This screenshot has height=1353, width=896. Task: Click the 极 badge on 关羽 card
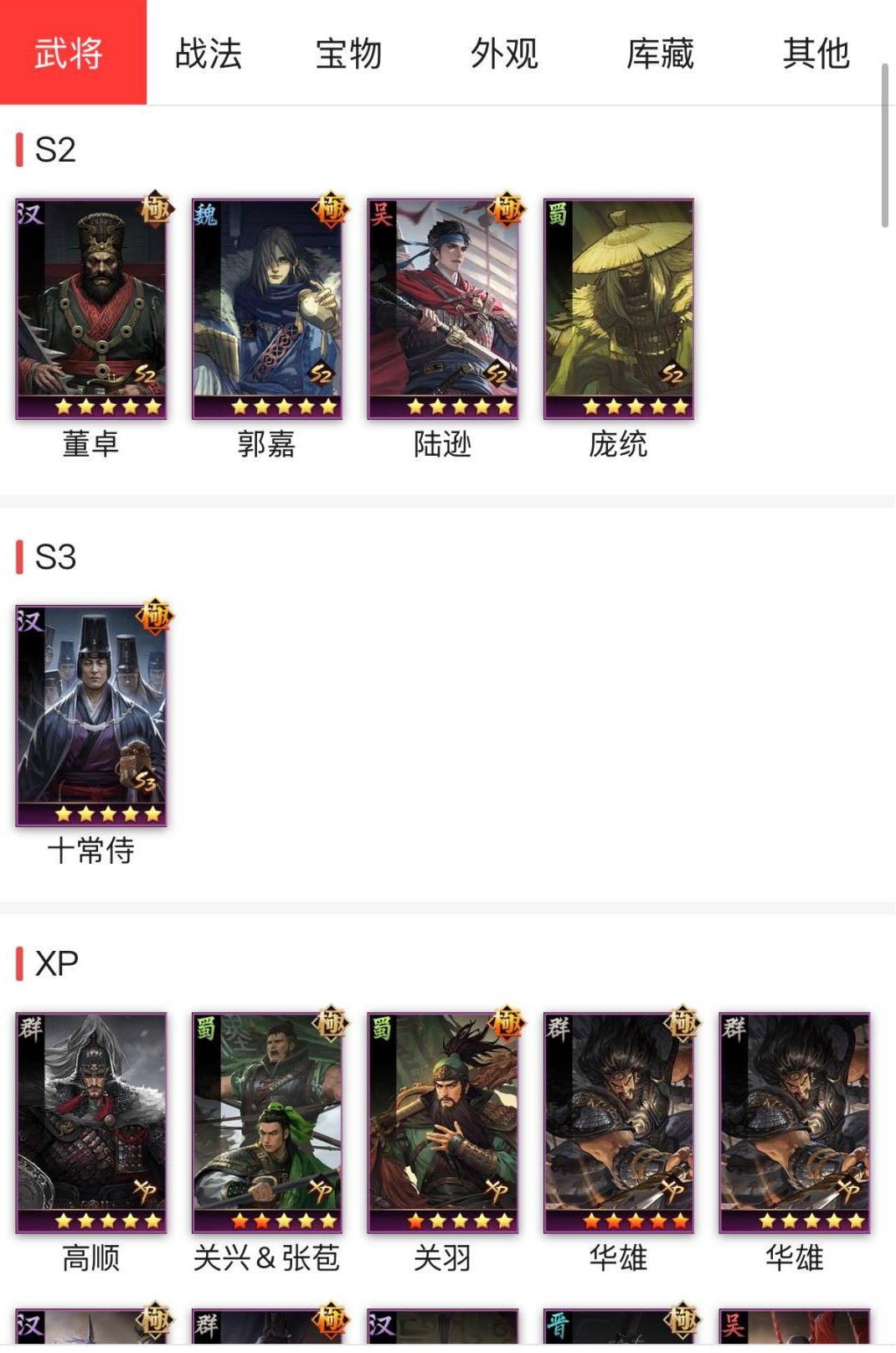coord(507,1023)
